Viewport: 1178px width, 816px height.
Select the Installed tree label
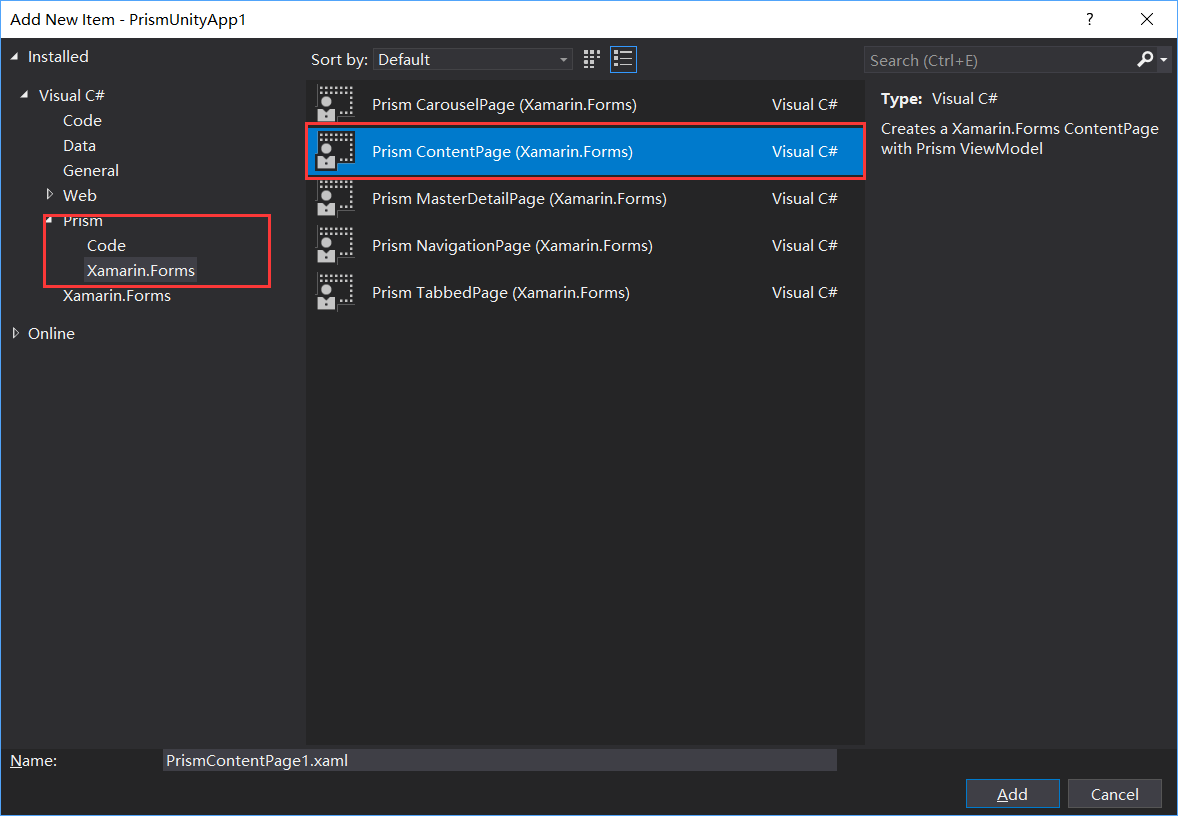click(x=58, y=56)
